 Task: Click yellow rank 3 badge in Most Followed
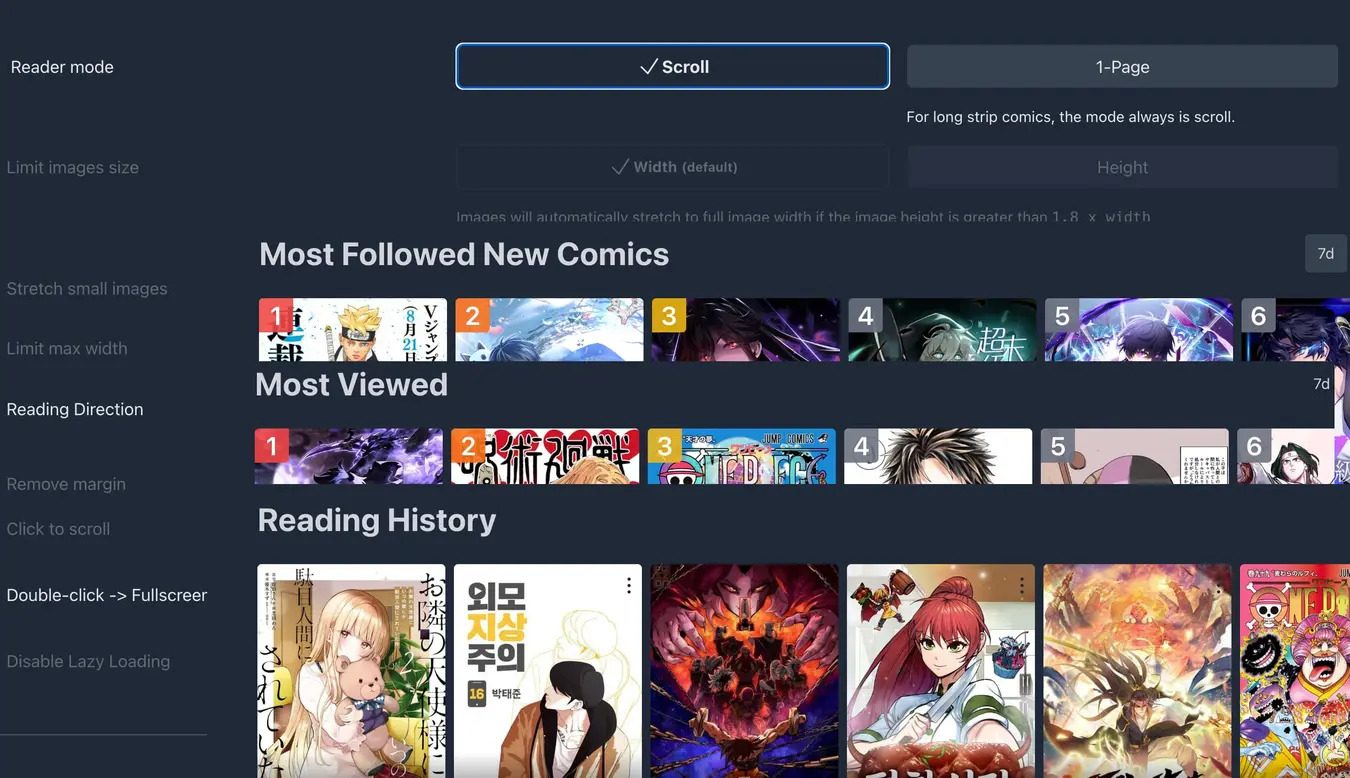click(x=668, y=317)
